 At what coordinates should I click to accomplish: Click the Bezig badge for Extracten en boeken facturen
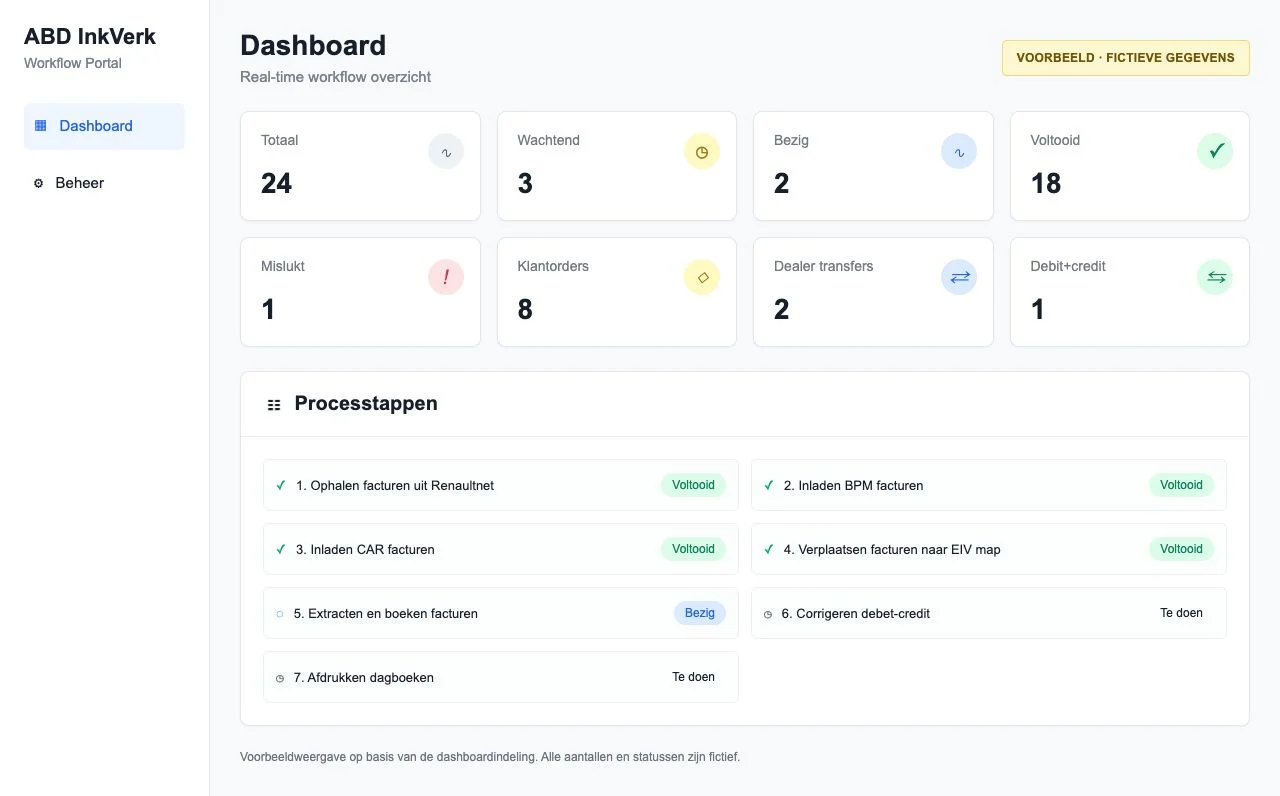click(700, 613)
